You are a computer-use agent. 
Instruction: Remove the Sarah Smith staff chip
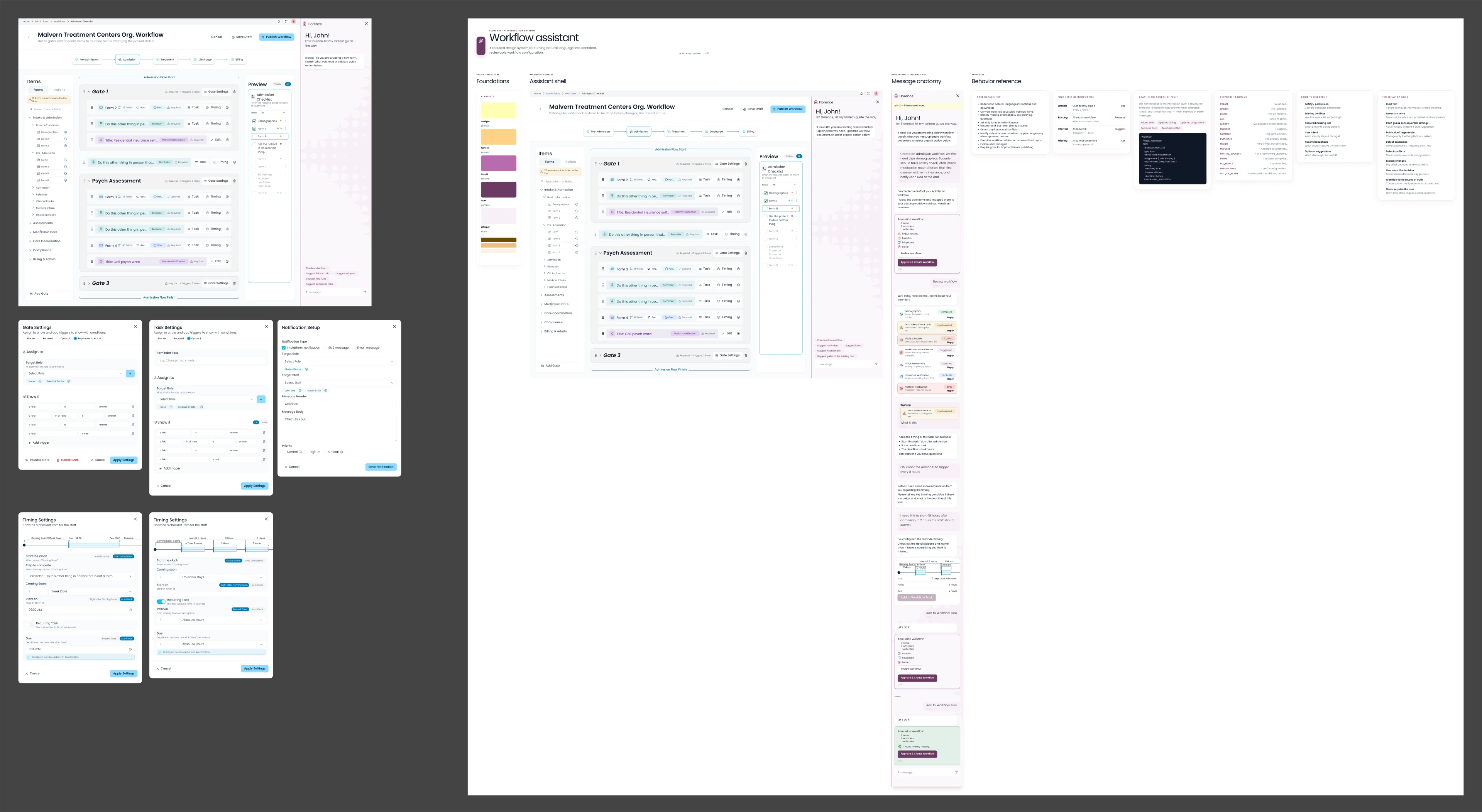point(326,390)
